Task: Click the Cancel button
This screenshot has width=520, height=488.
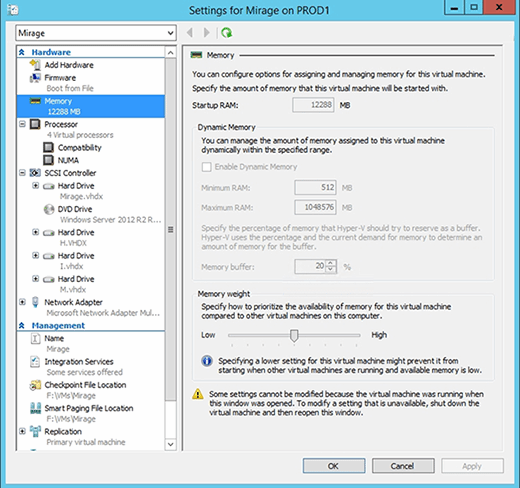Action: (403, 466)
